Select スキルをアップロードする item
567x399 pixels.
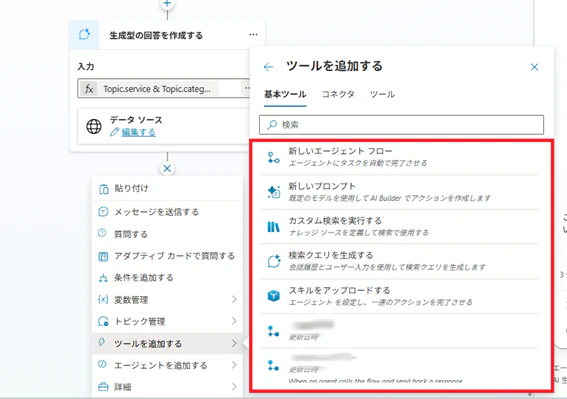(398, 296)
